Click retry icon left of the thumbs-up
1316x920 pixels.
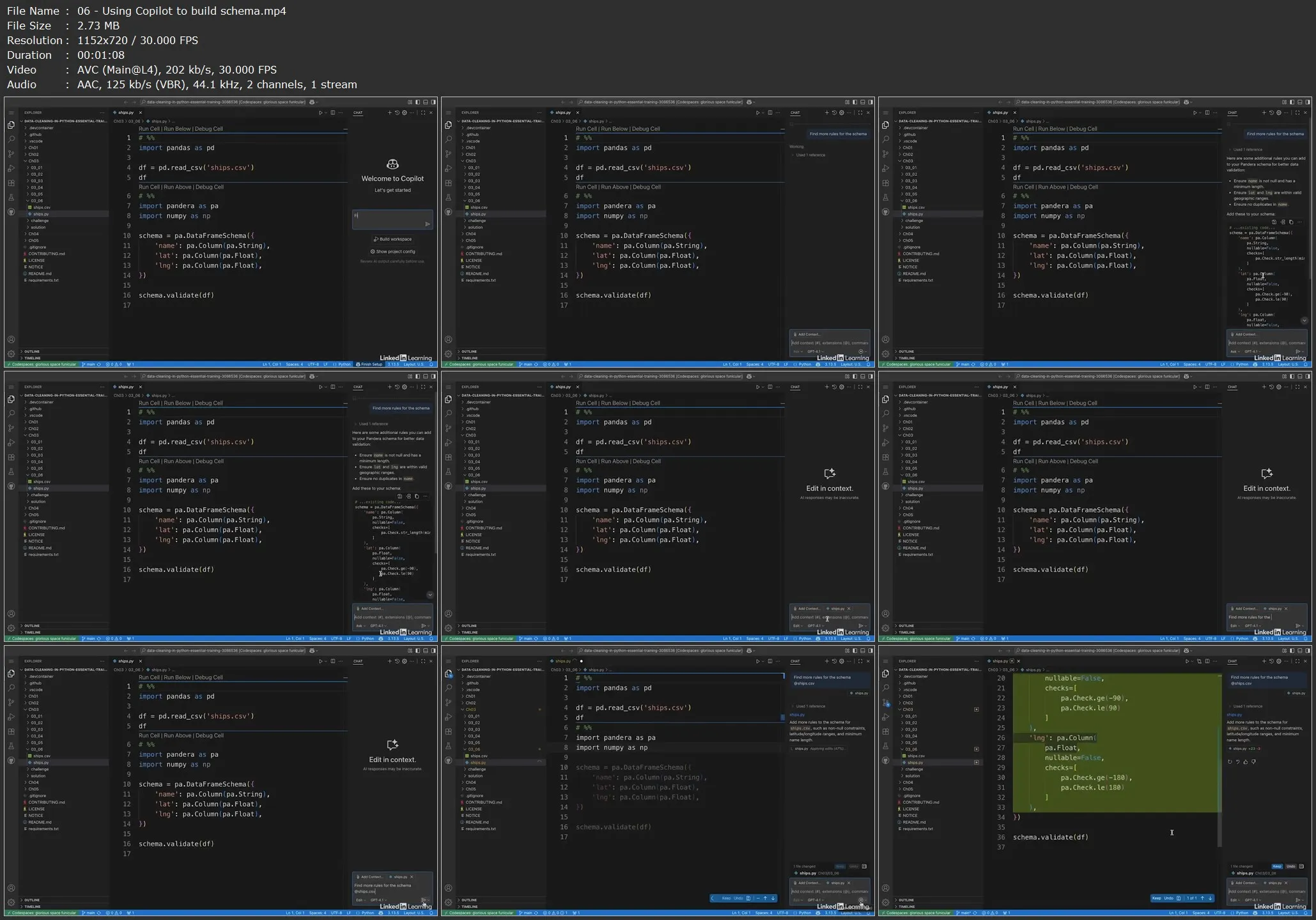coord(1230,761)
